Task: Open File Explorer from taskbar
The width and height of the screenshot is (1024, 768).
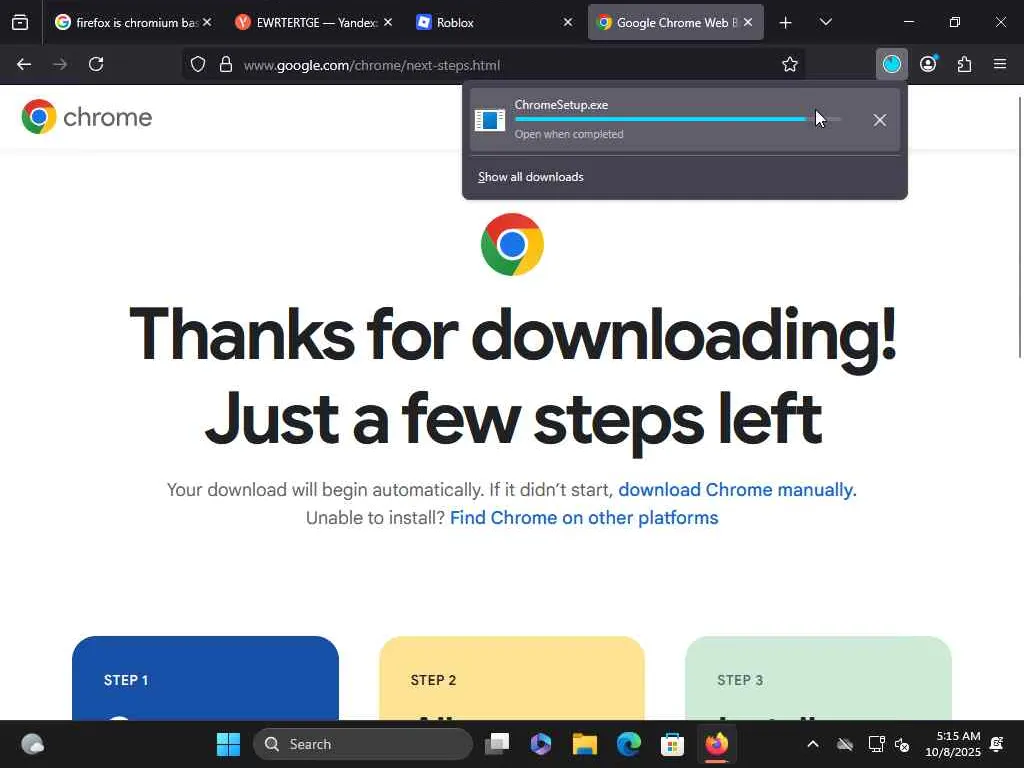Action: pos(584,744)
